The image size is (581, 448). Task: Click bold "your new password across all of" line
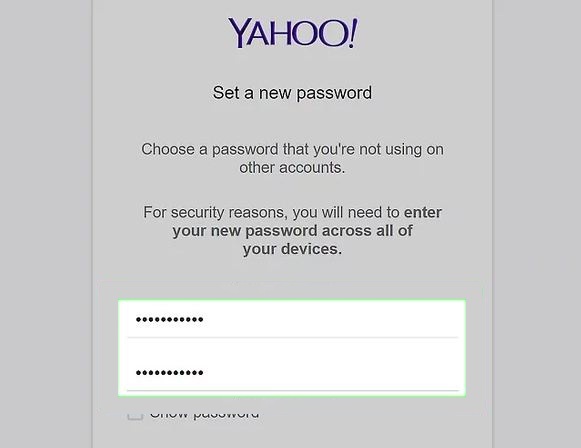coord(292,231)
